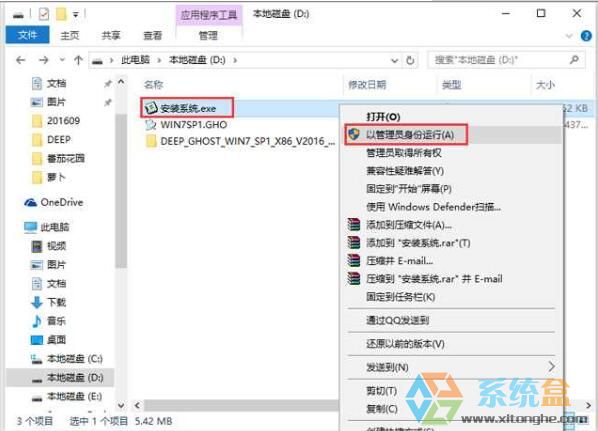
Task: Expand the 发送到(N) submenu arrow
Action: [551, 367]
